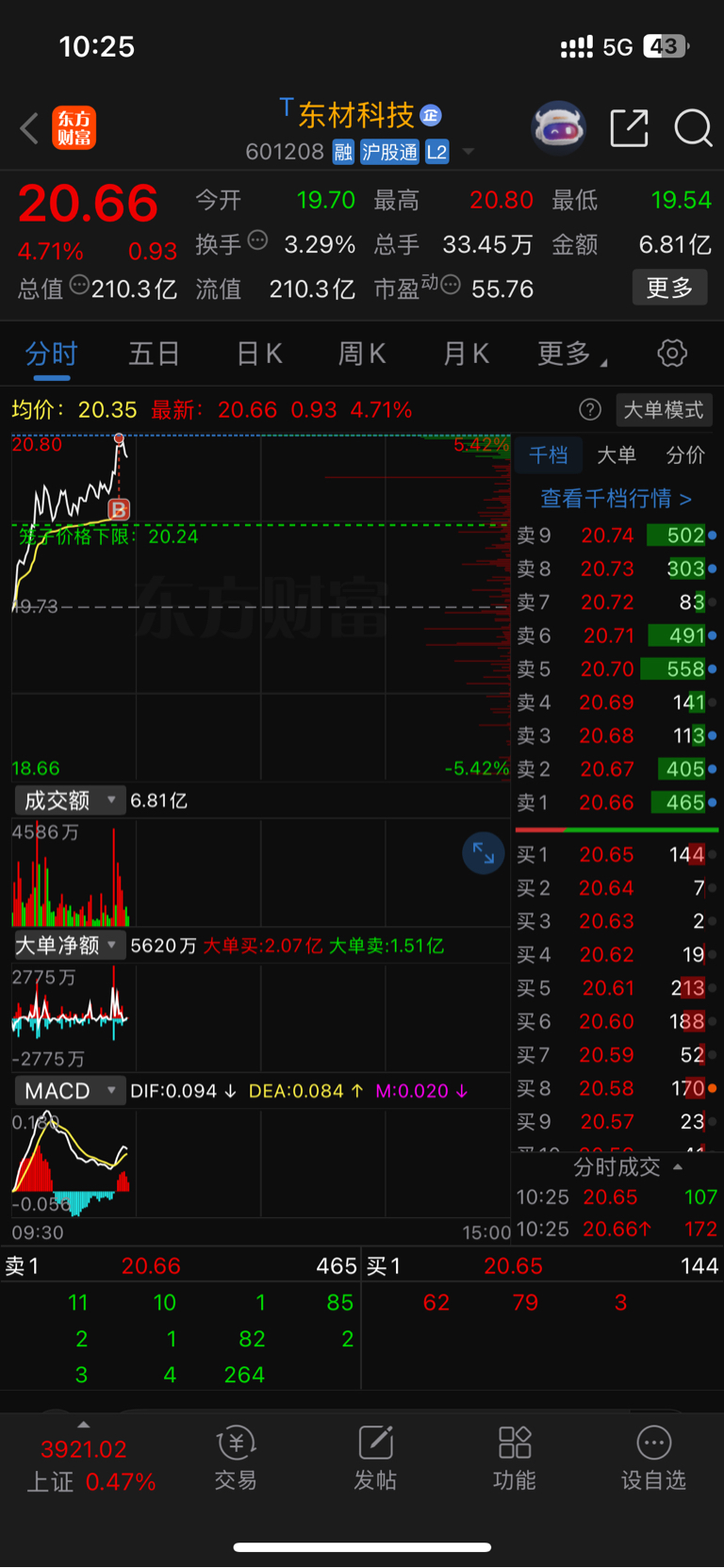Open 发帖 post icon
The image size is (724, 1568).
point(375,1458)
